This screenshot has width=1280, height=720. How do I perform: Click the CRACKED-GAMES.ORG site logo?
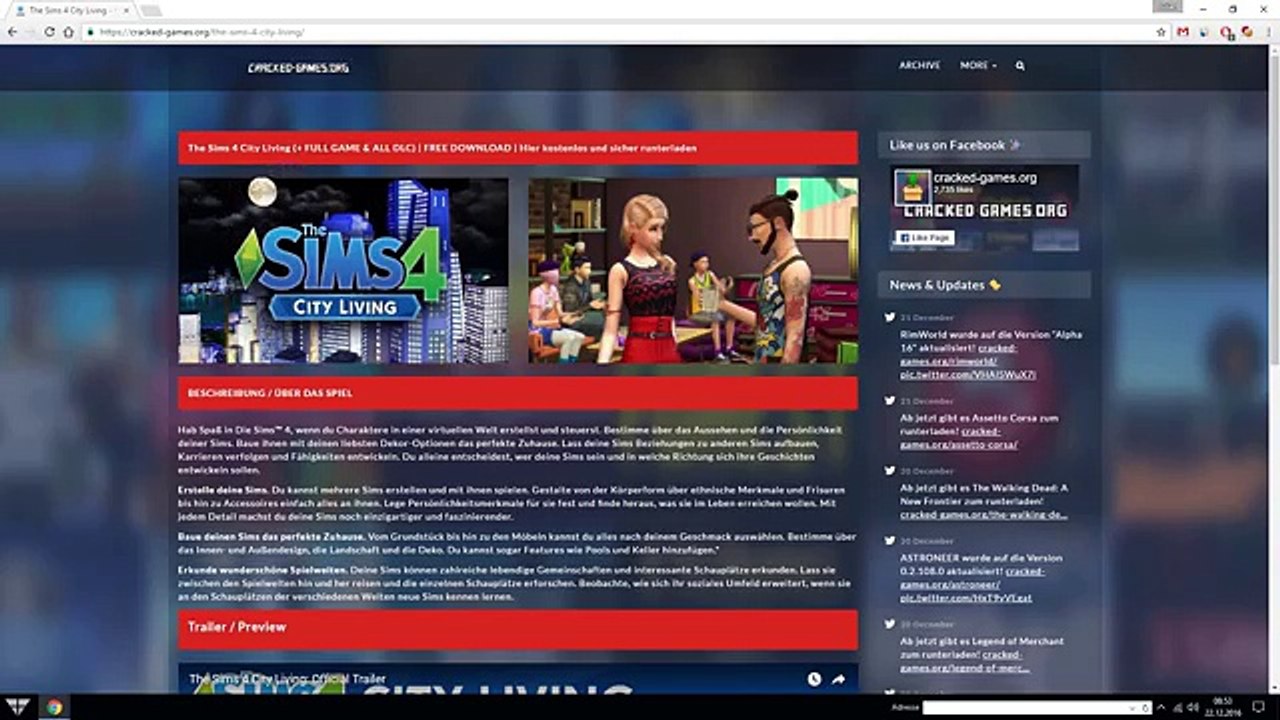tap(298, 68)
